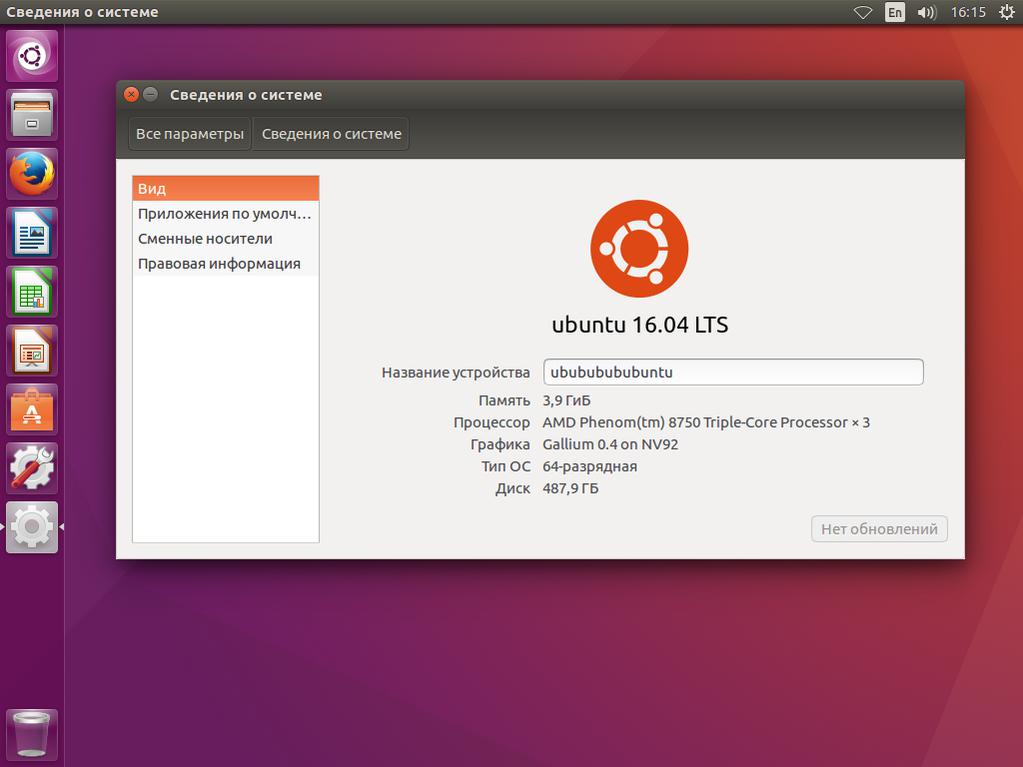The width and height of the screenshot is (1023, 767).
Task: Open the Files manager from the launcher
Action: click(x=32, y=115)
